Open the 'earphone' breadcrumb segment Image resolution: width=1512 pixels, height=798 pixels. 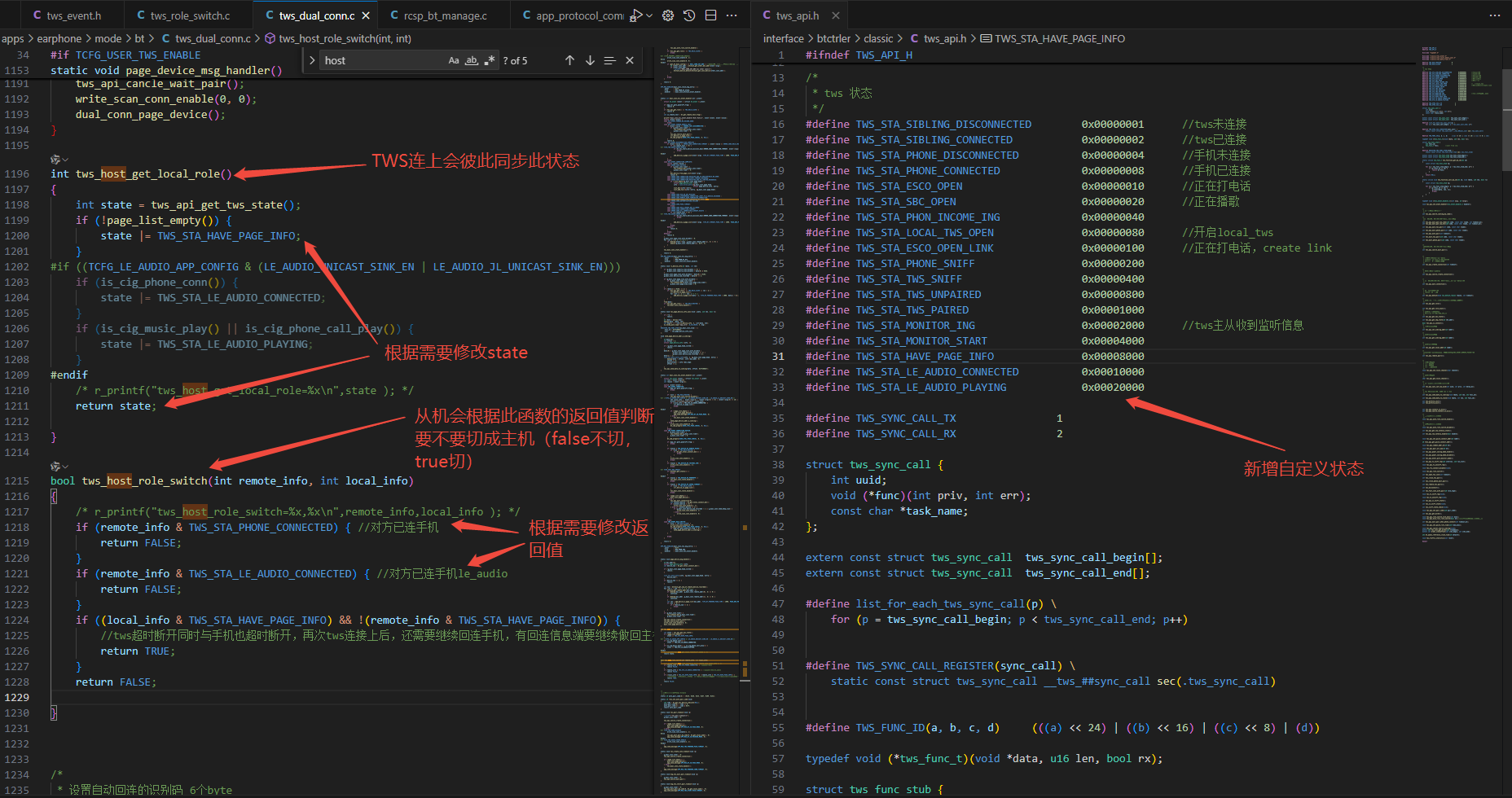tap(59, 38)
